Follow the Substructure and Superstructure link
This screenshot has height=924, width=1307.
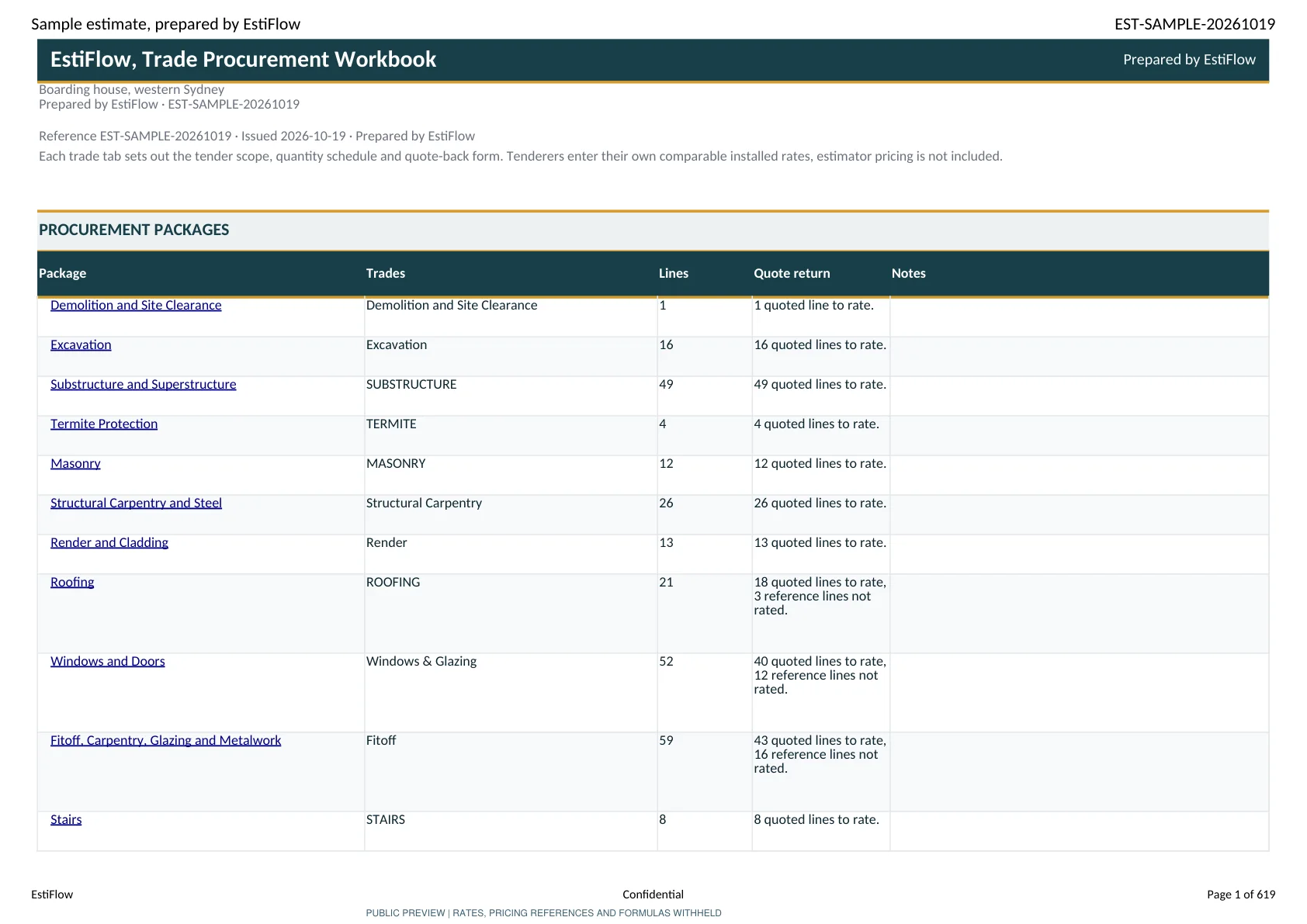[144, 384]
